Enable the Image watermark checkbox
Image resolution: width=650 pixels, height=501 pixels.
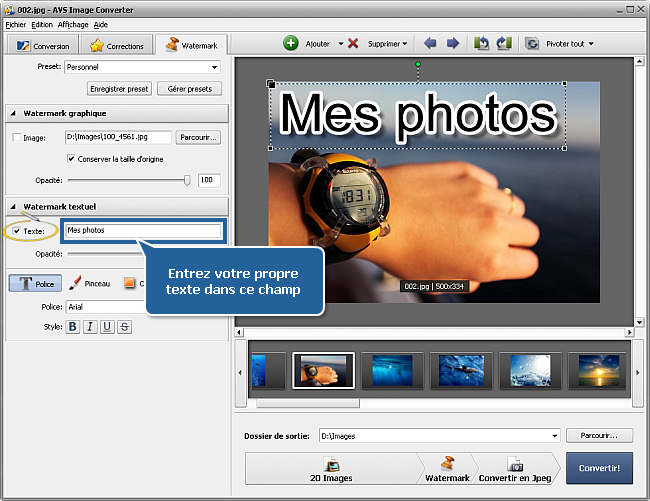15,137
